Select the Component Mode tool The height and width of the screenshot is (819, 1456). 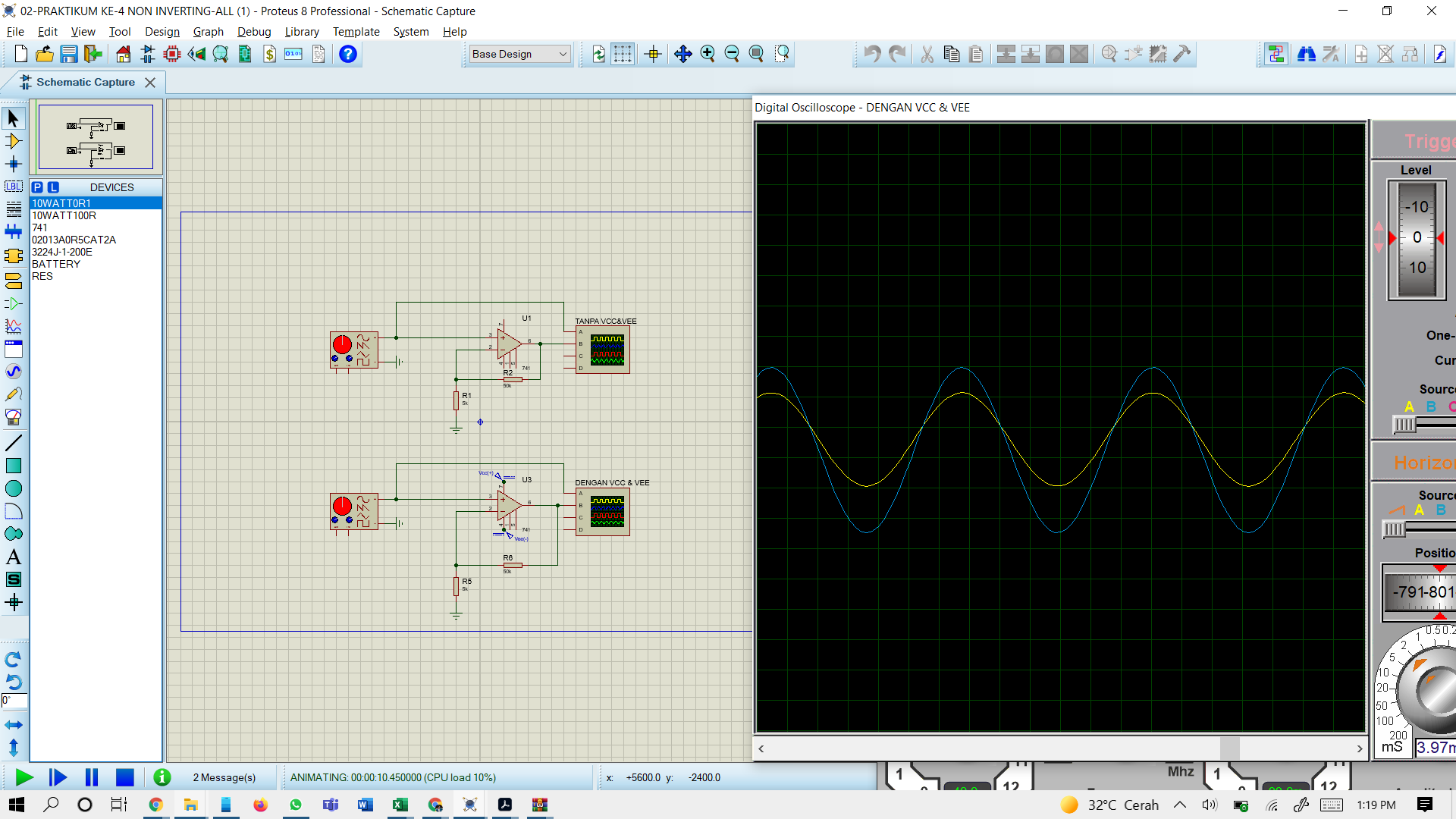tap(13, 141)
